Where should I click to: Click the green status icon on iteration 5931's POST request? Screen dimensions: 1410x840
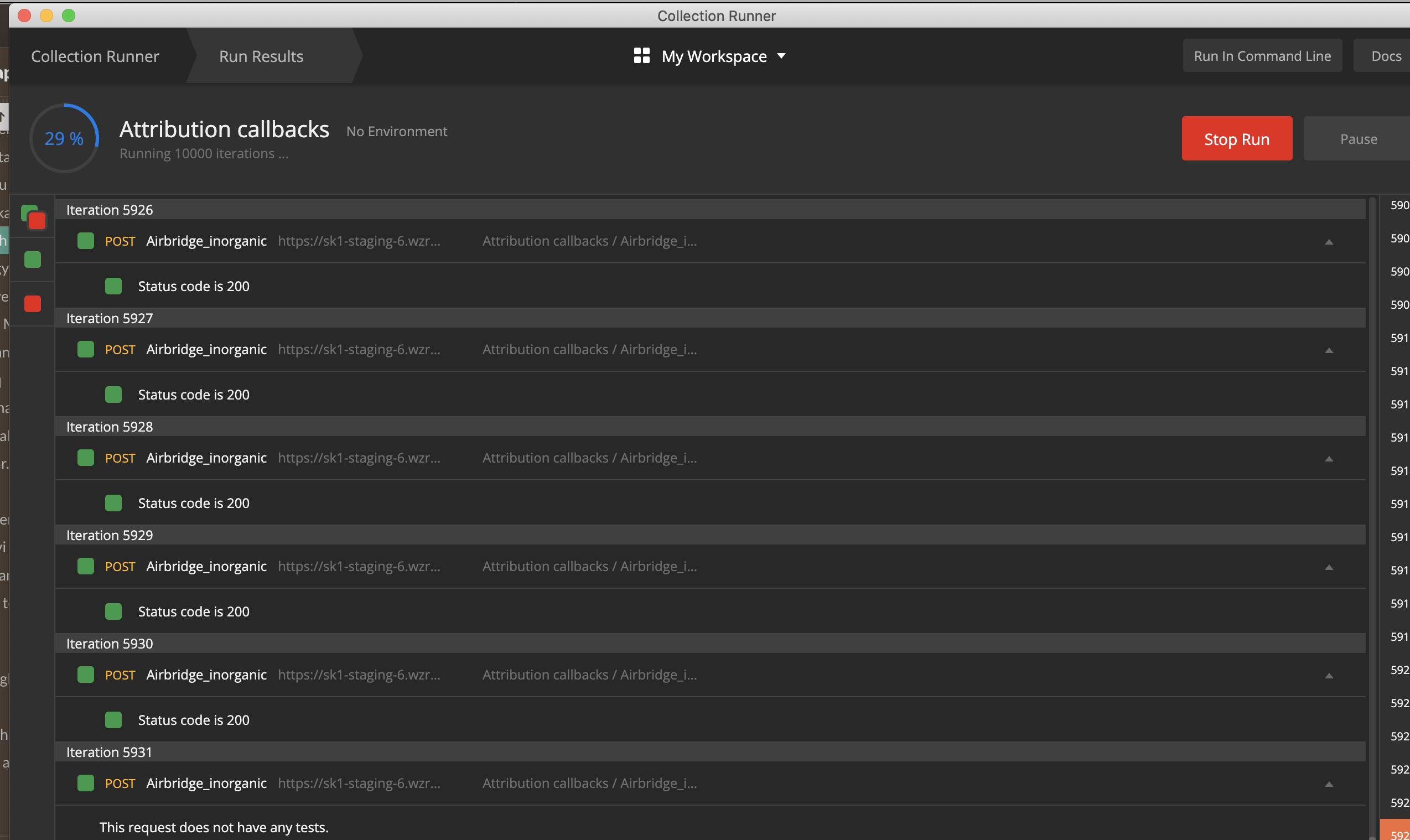pyautogui.click(x=85, y=783)
